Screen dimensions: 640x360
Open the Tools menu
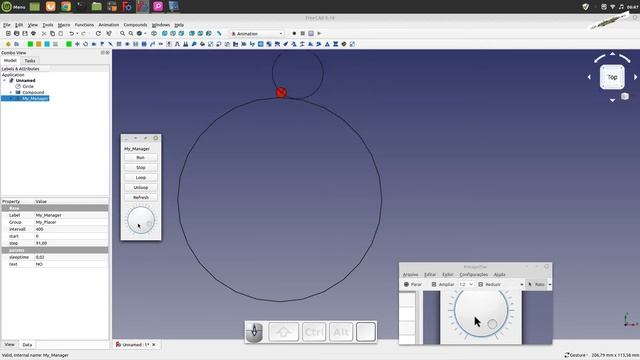coord(48,25)
